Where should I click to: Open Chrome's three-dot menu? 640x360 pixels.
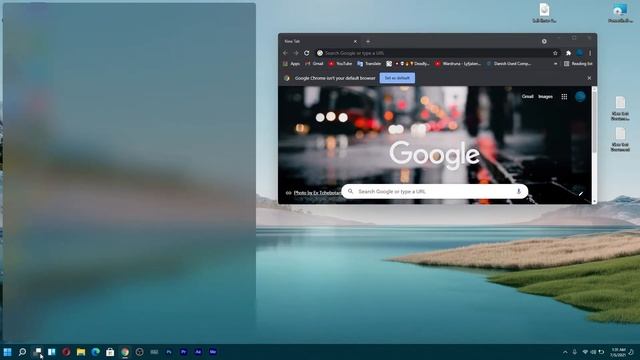590,53
